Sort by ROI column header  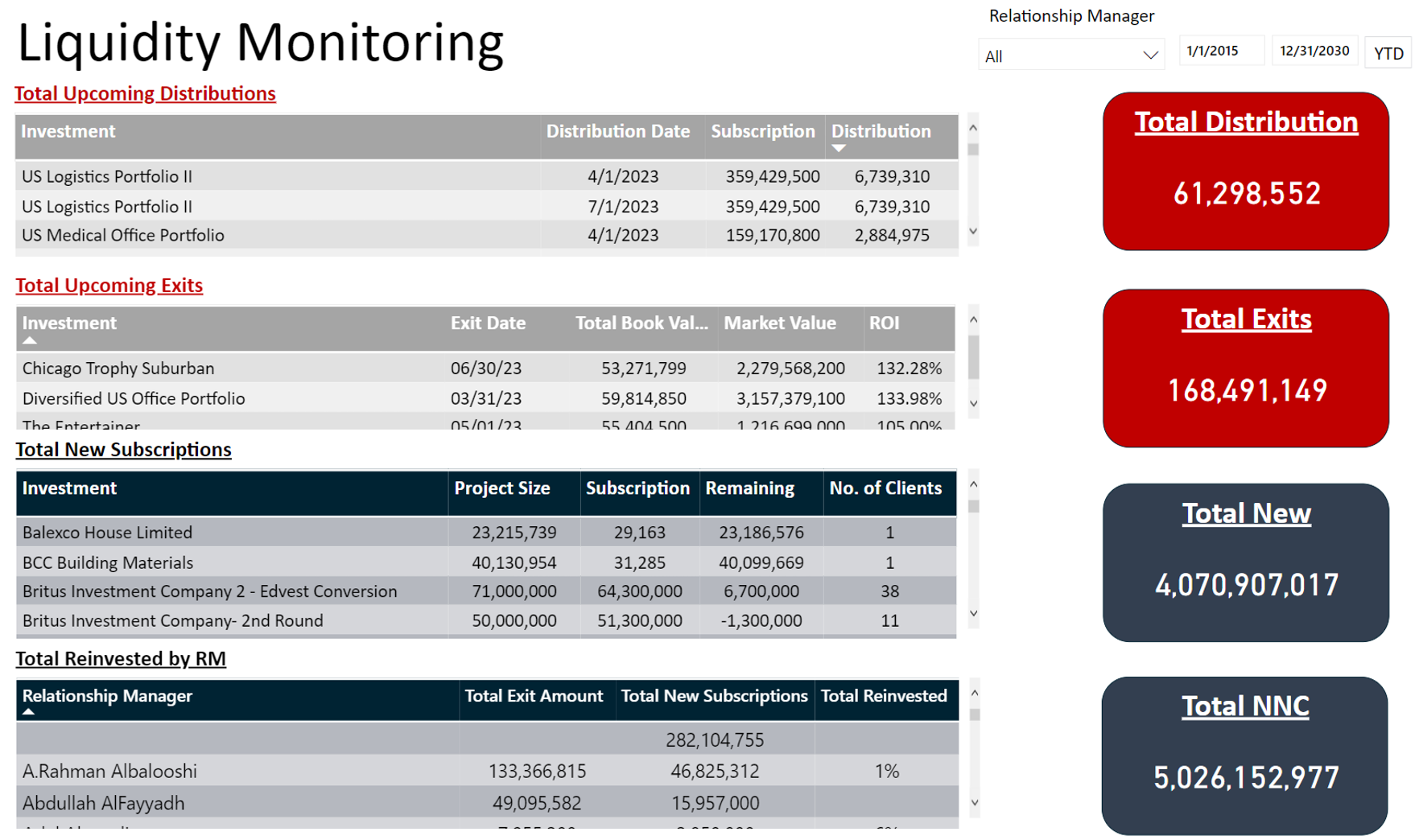(x=884, y=323)
